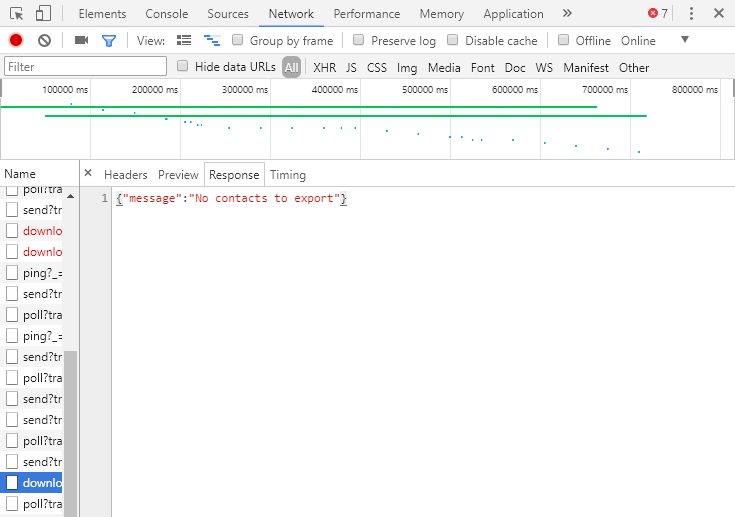Click the Filter text input field

click(x=84, y=67)
